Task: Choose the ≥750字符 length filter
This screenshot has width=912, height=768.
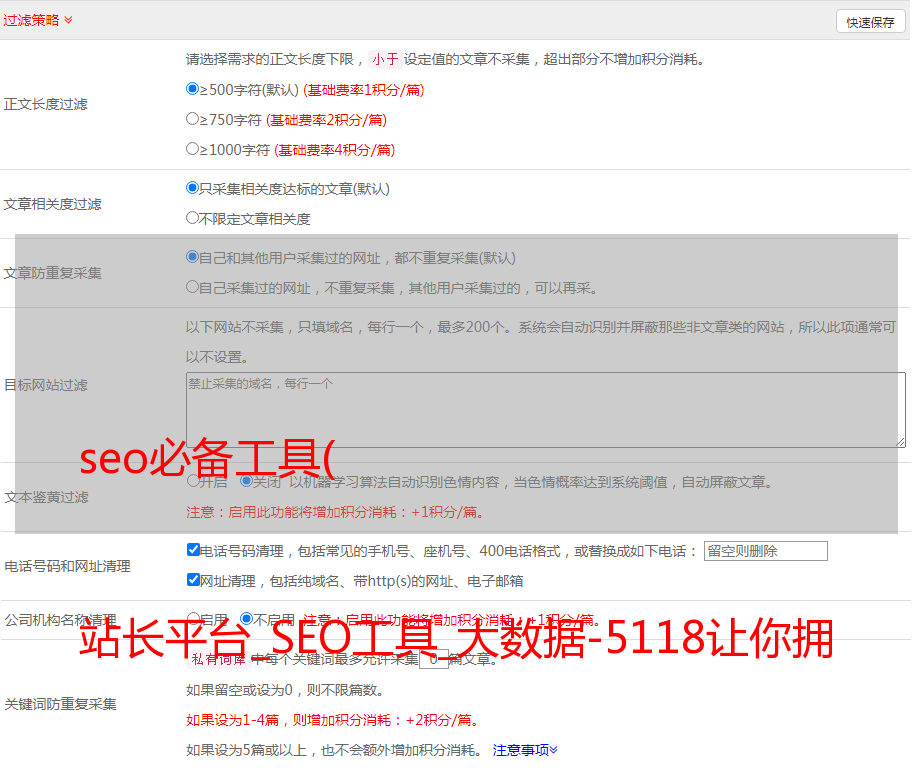Action: tap(192, 119)
